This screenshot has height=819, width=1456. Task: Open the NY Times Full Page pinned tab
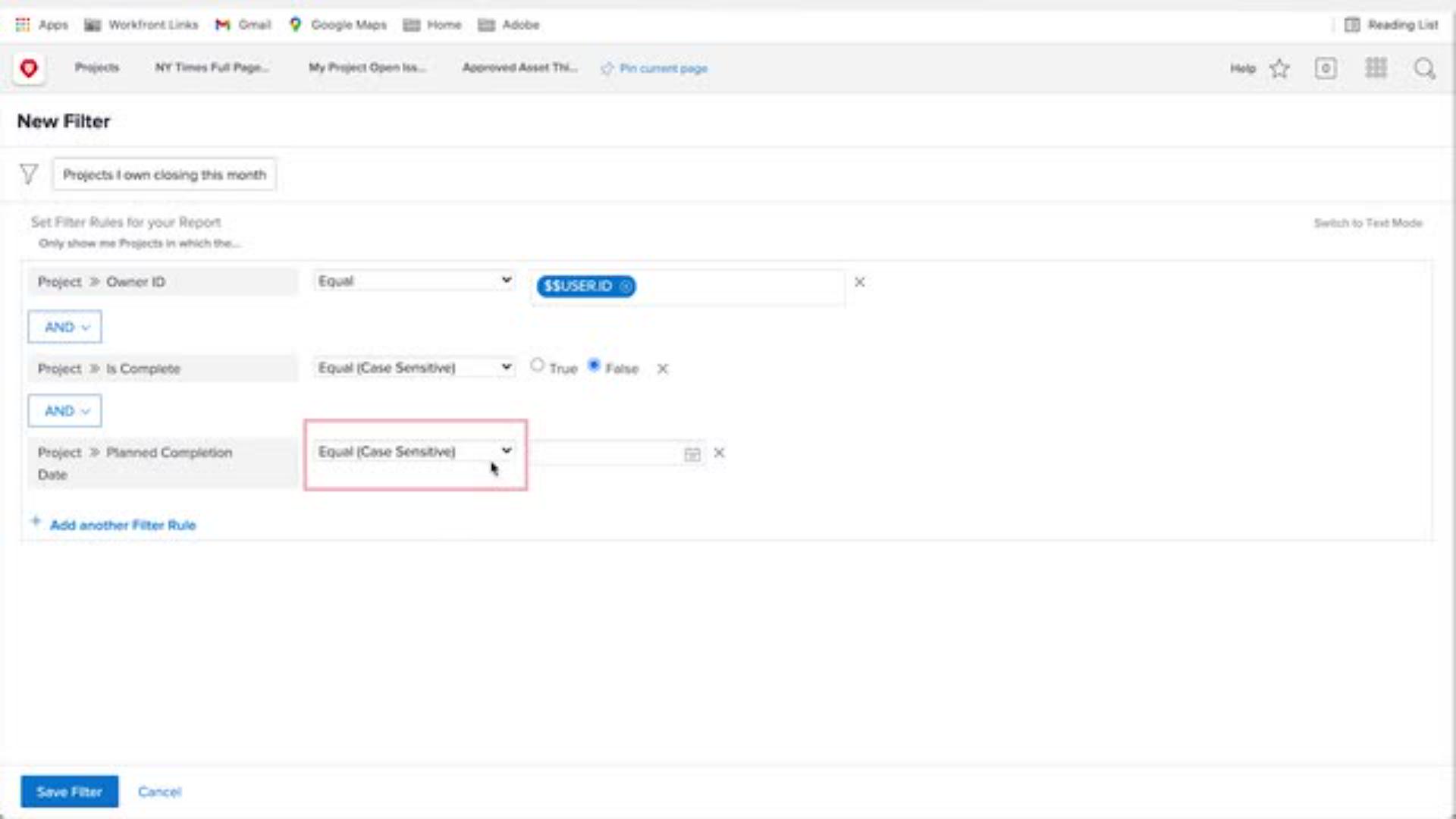click(212, 67)
